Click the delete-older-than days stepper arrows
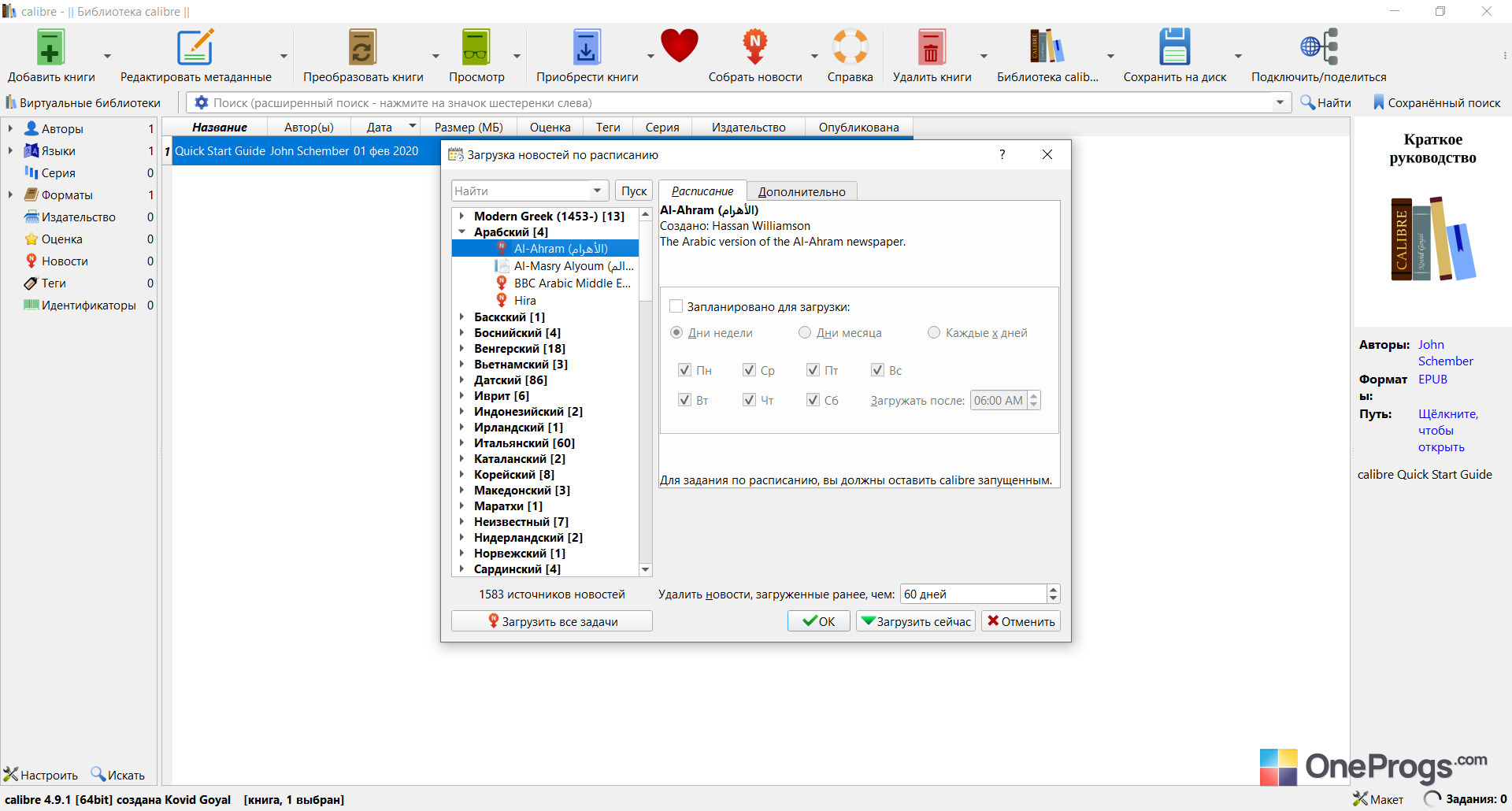 point(1053,594)
